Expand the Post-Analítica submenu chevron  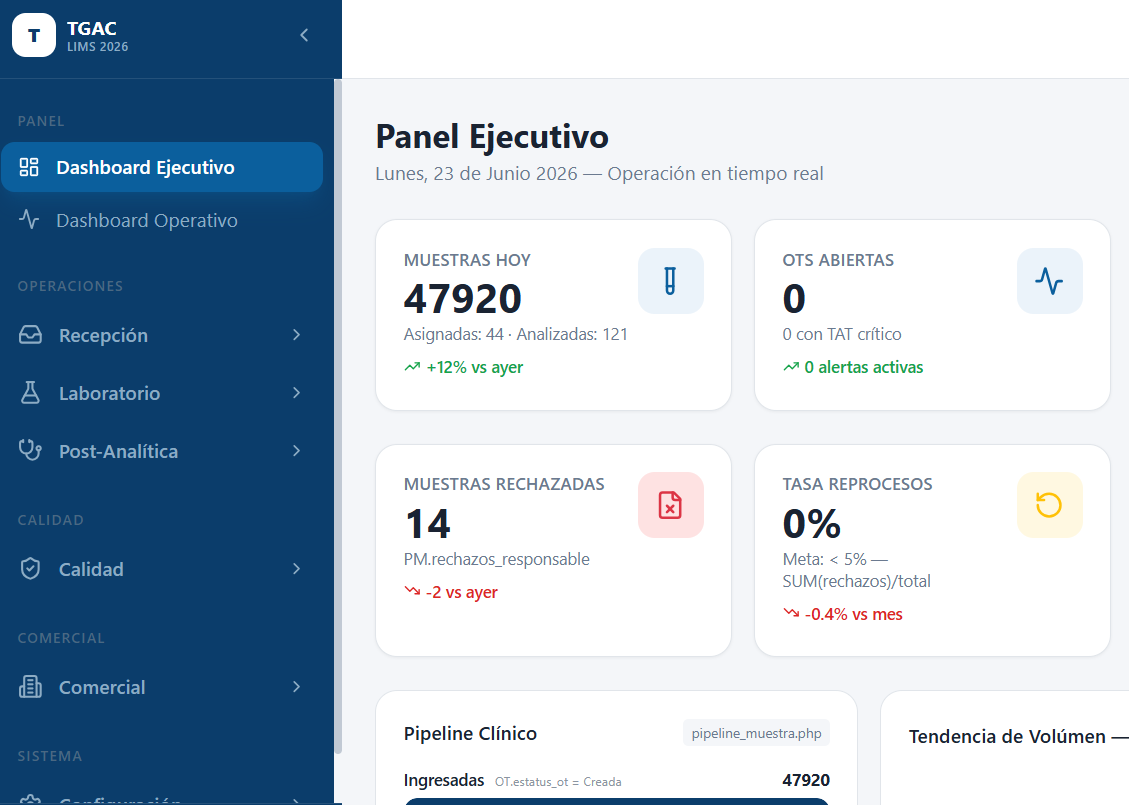click(297, 451)
